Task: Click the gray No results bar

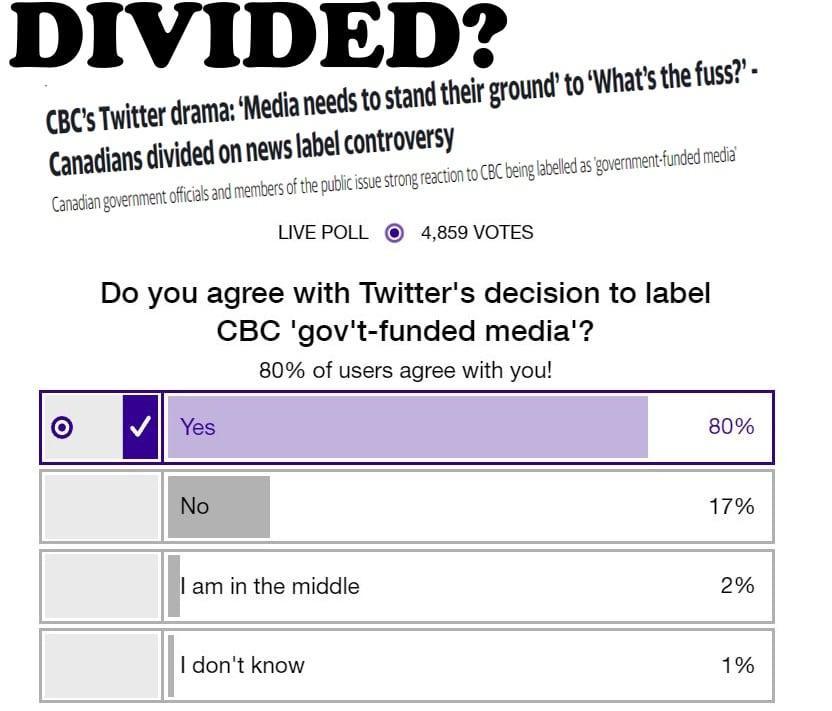Action: [219, 507]
